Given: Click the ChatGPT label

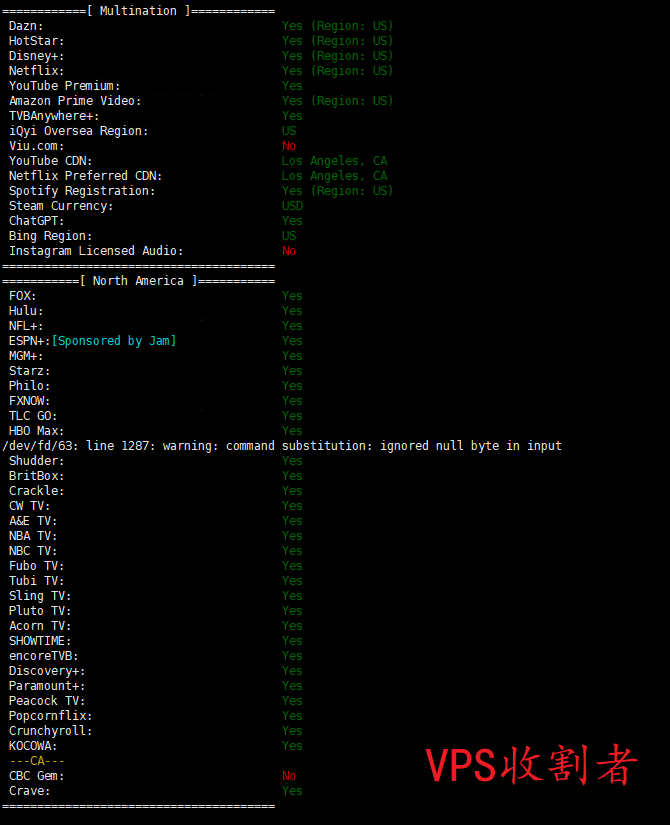Looking at the screenshot, I should [37, 221].
